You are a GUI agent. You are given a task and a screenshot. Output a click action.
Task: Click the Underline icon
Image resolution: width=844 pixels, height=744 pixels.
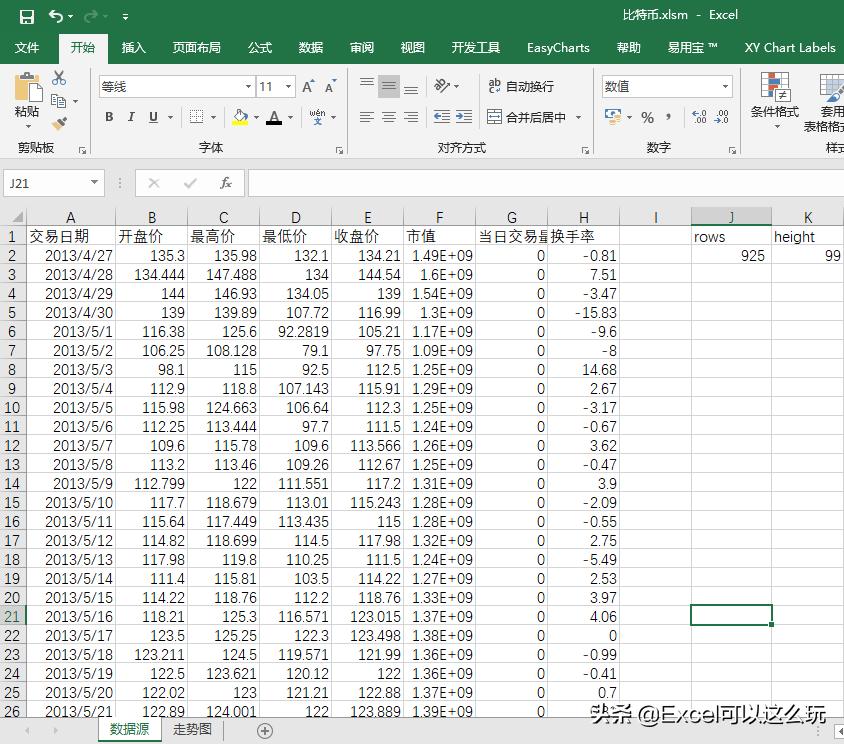[x=152, y=117]
